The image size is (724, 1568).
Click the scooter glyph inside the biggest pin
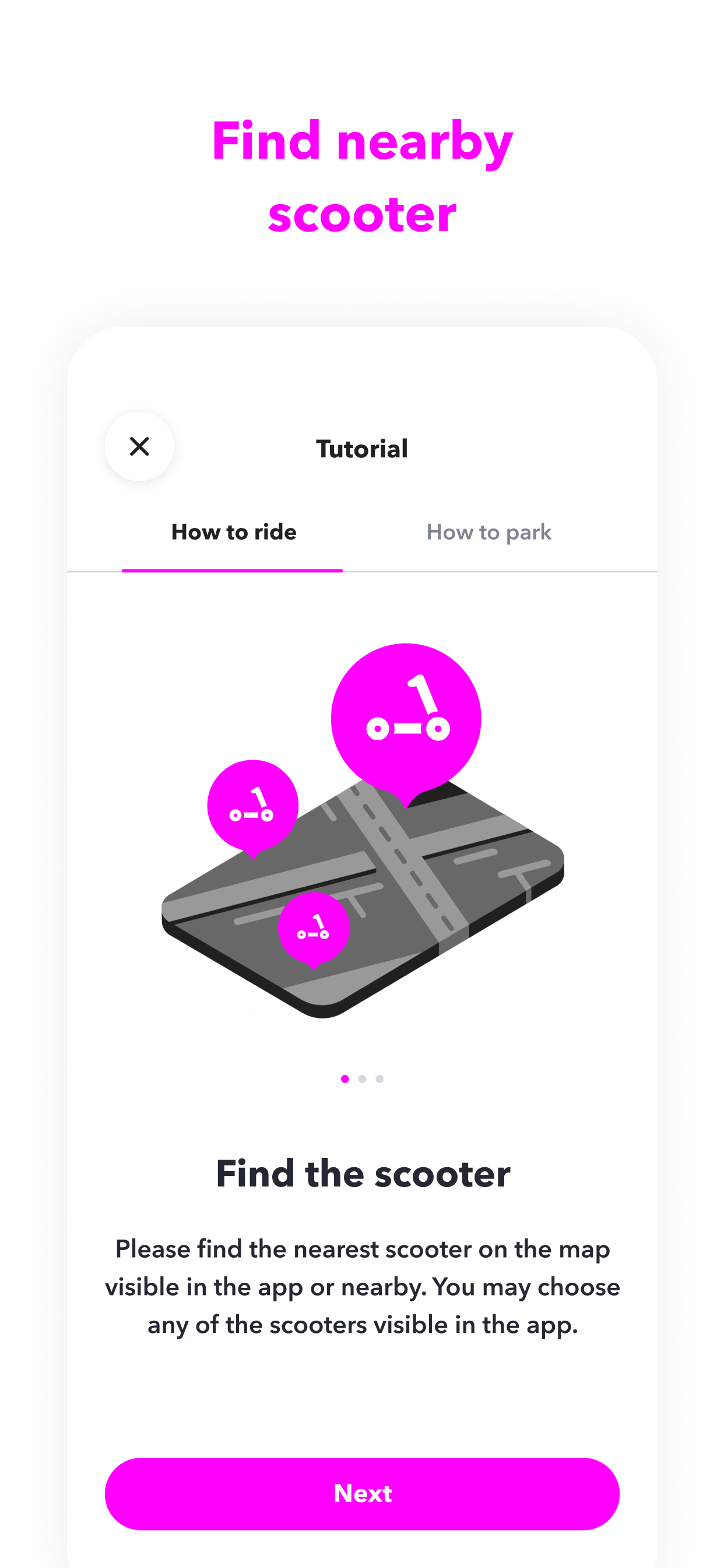tap(407, 708)
